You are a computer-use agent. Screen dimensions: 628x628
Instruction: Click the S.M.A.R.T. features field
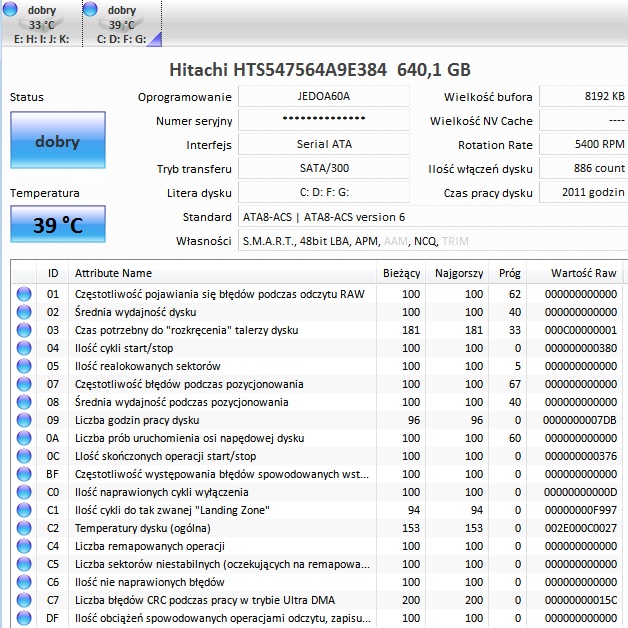pyautogui.click(x=433, y=241)
